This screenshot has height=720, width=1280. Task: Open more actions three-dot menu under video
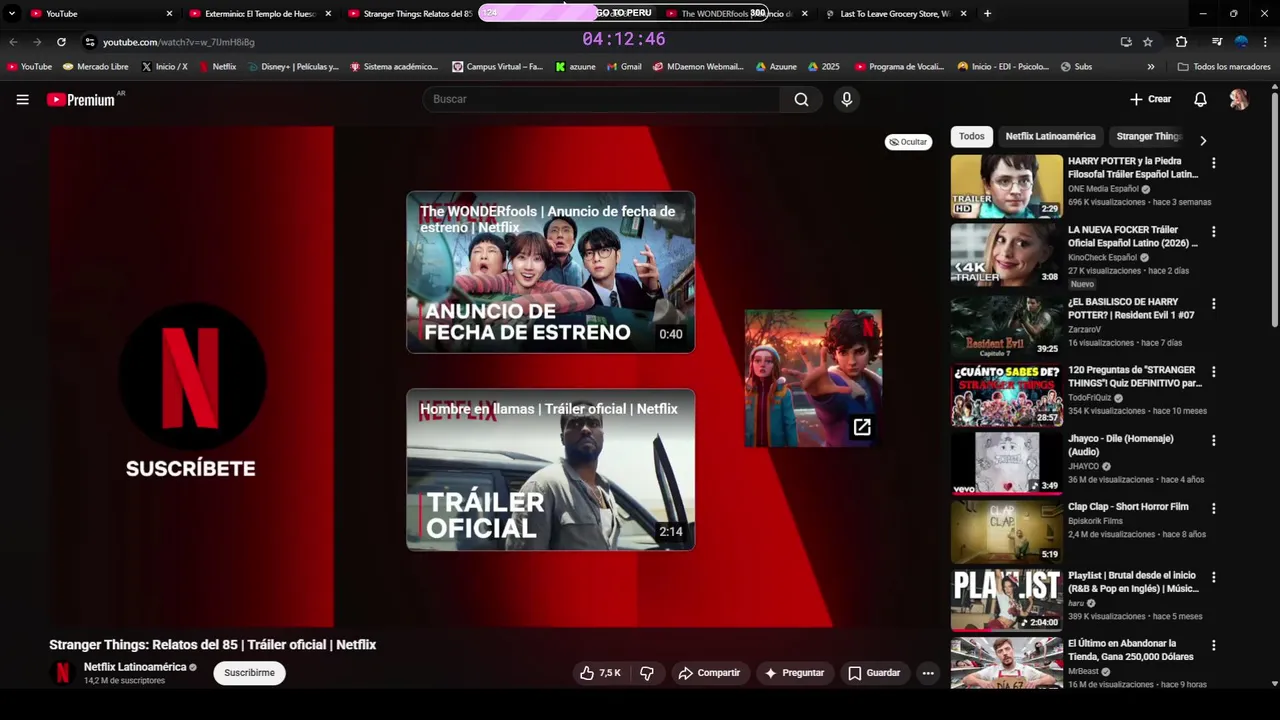[x=928, y=673]
